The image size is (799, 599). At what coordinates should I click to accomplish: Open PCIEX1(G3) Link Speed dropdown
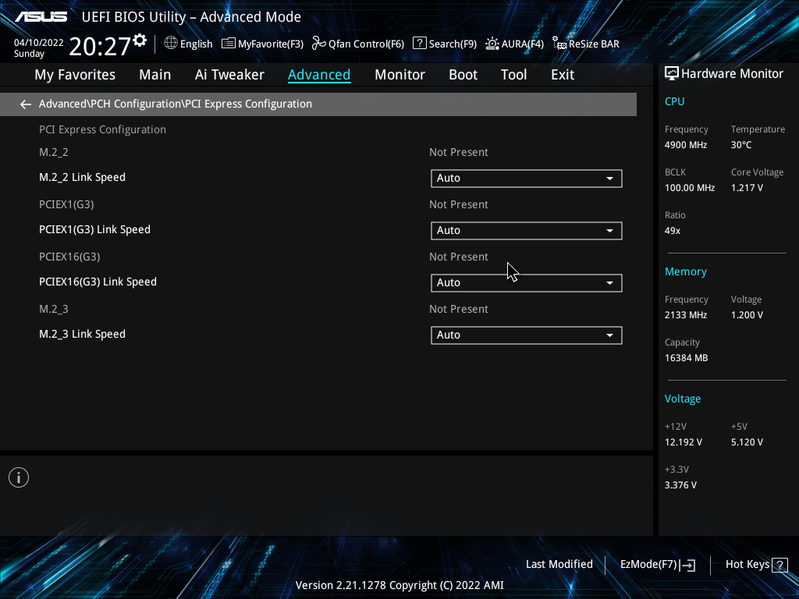pos(526,230)
